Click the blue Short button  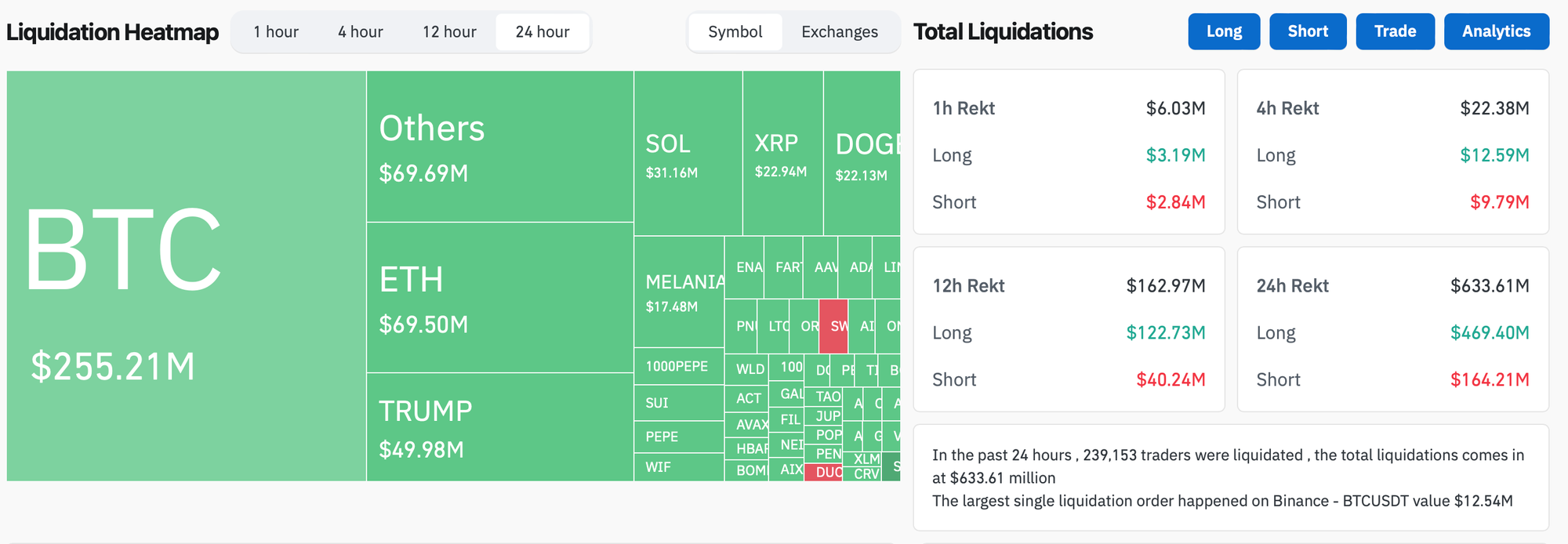pos(1308,31)
